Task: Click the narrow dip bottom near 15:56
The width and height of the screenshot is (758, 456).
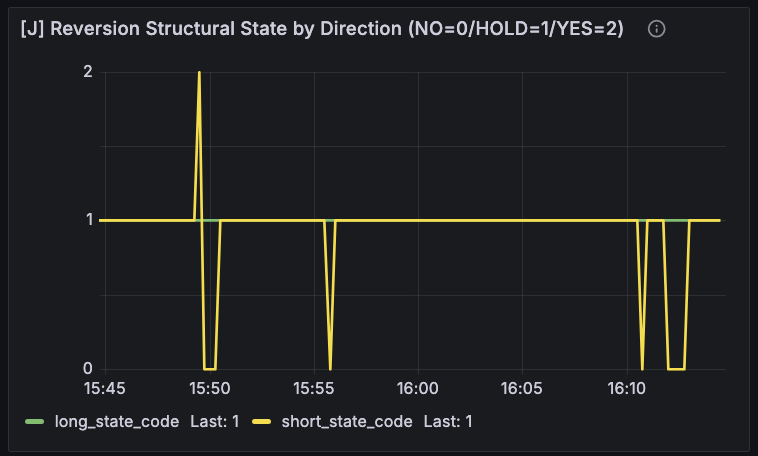Action: point(330,368)
